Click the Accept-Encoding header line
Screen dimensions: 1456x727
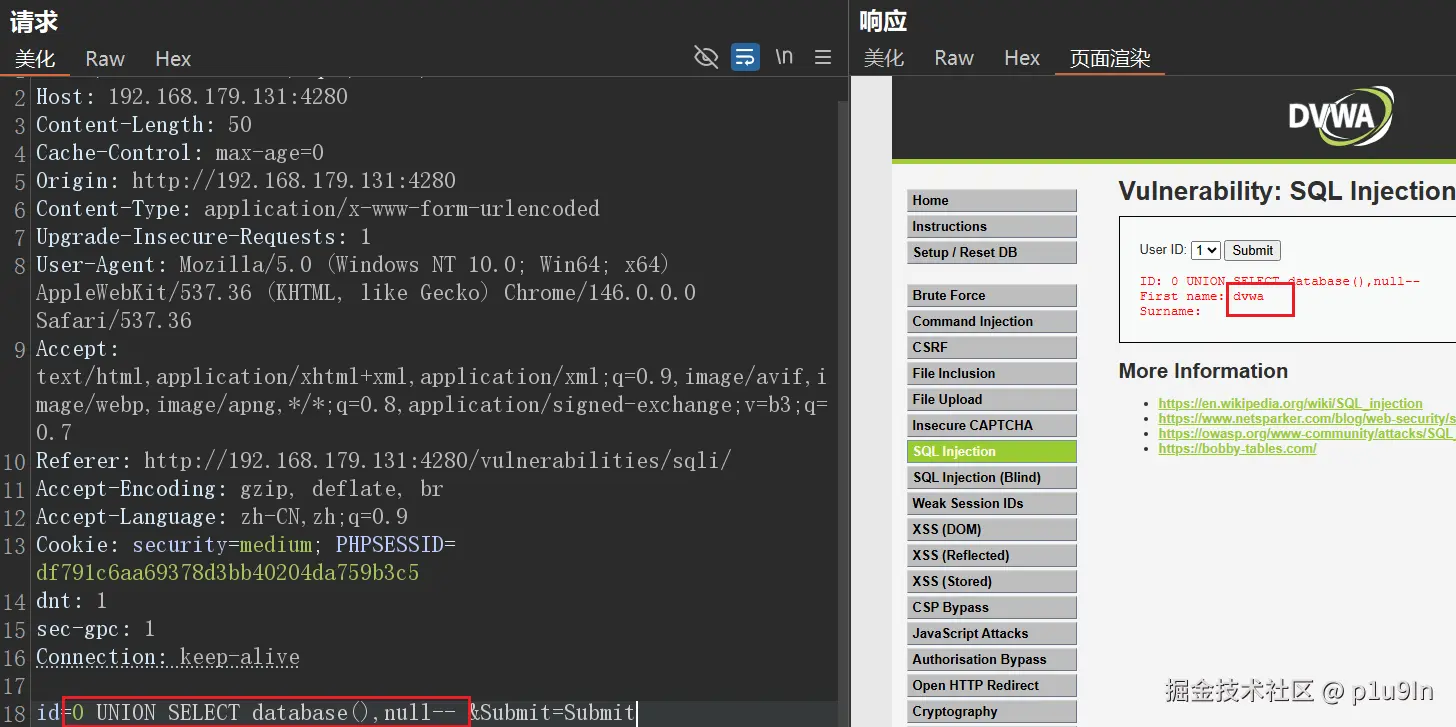click(240, 489)
